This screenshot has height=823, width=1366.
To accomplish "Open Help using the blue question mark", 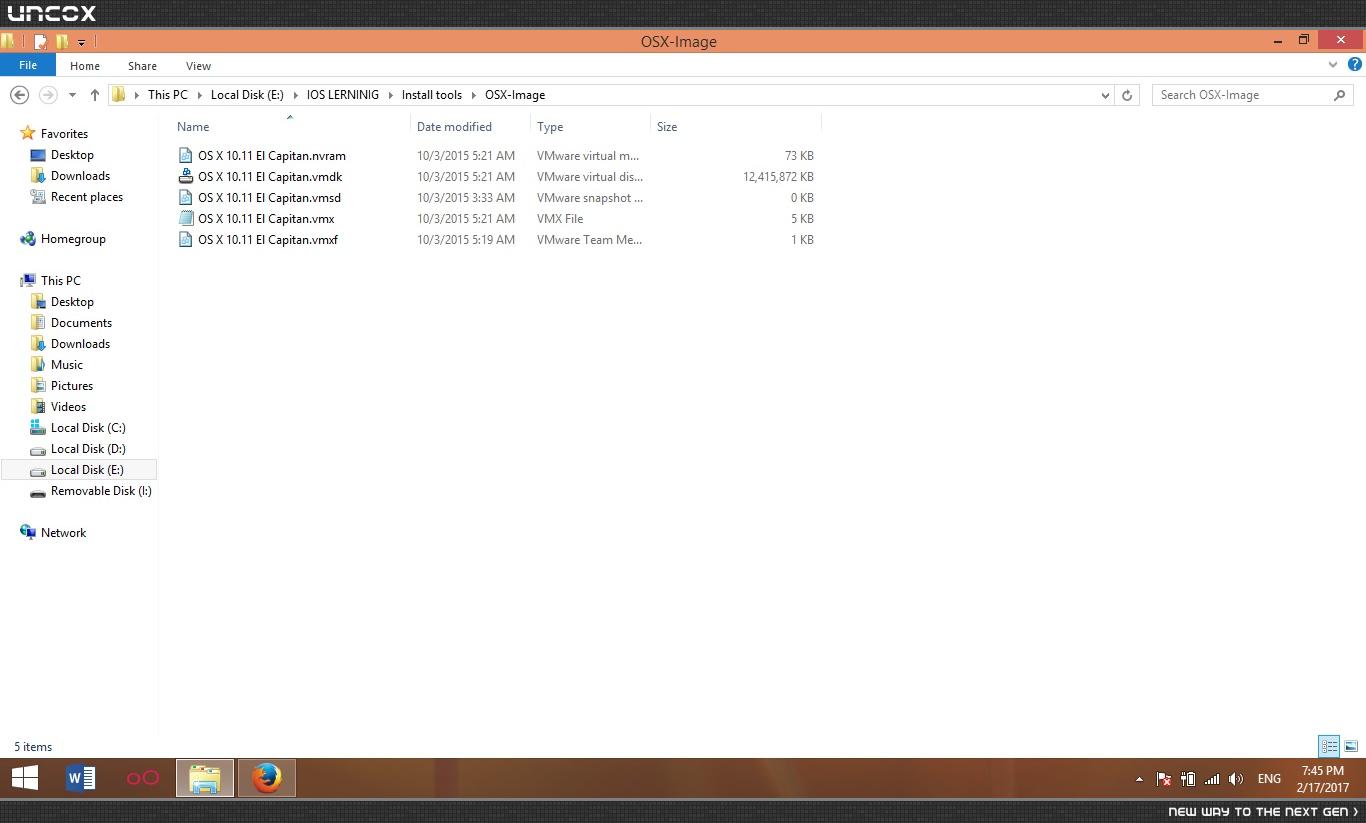I will 1355,65.
